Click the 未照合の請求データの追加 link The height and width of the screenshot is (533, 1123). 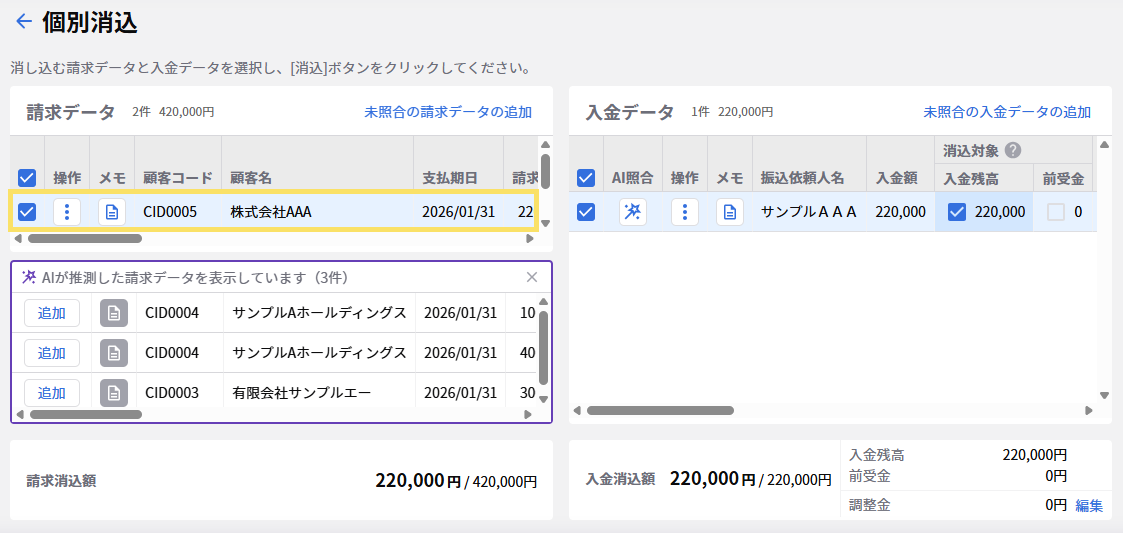tap(448, 112)
